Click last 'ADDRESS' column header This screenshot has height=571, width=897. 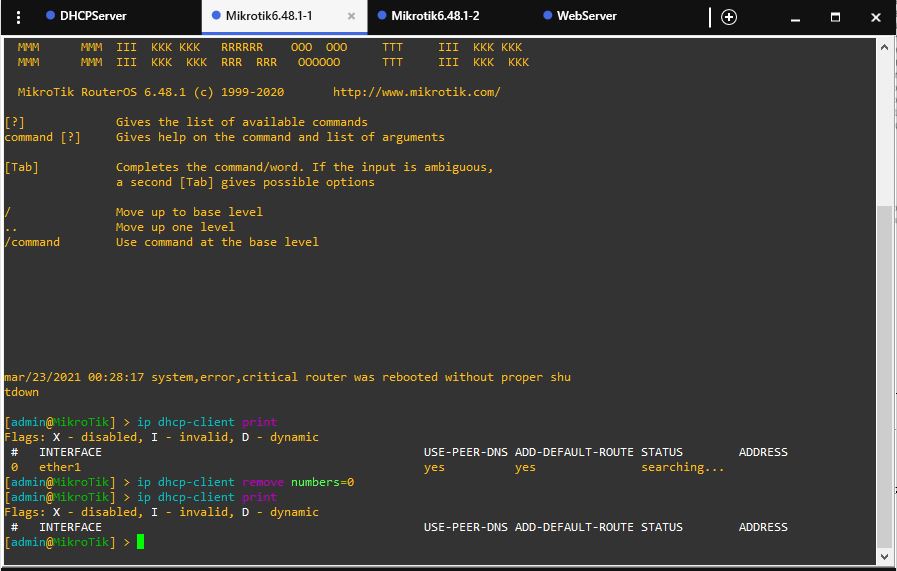[763, 527]
